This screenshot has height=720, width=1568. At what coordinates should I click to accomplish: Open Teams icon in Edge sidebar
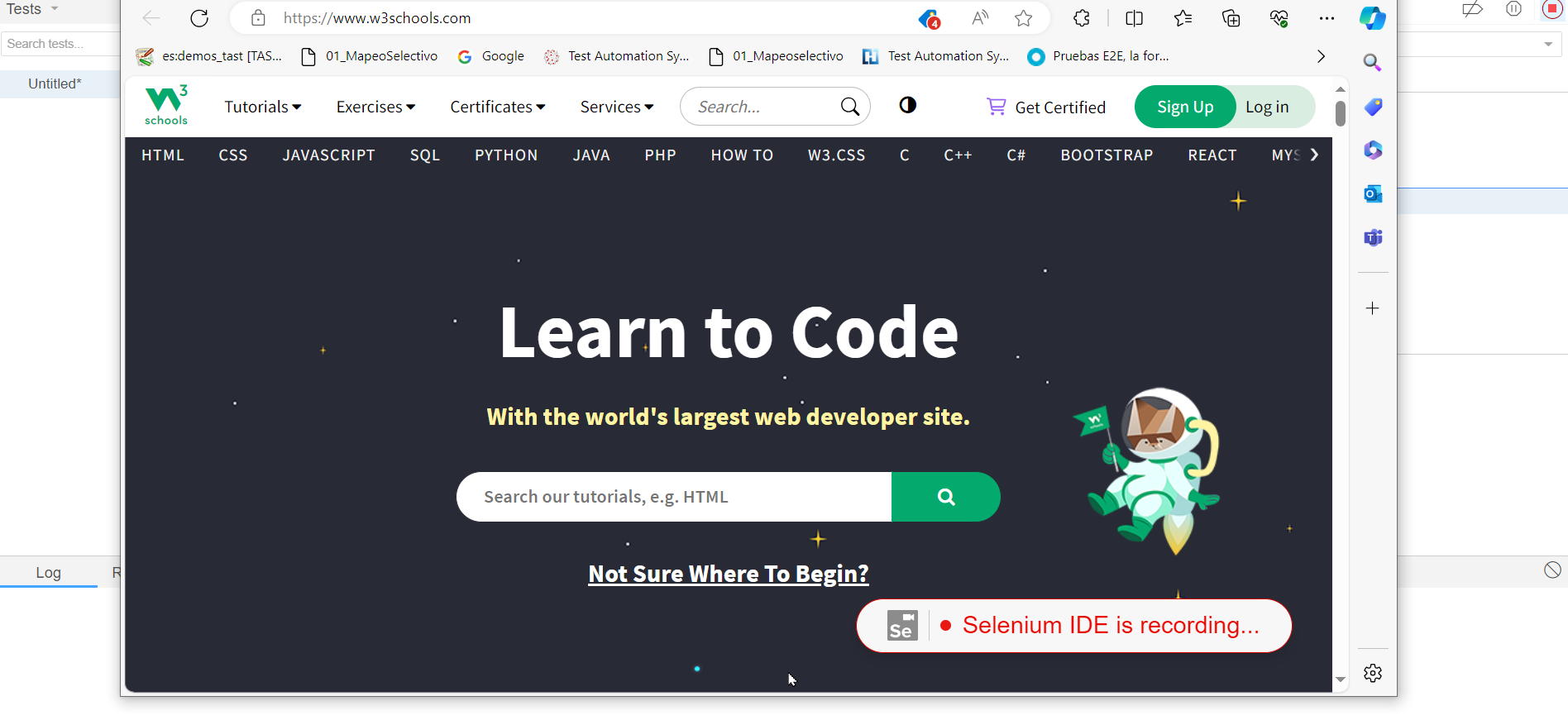[x=1373, y=238]
